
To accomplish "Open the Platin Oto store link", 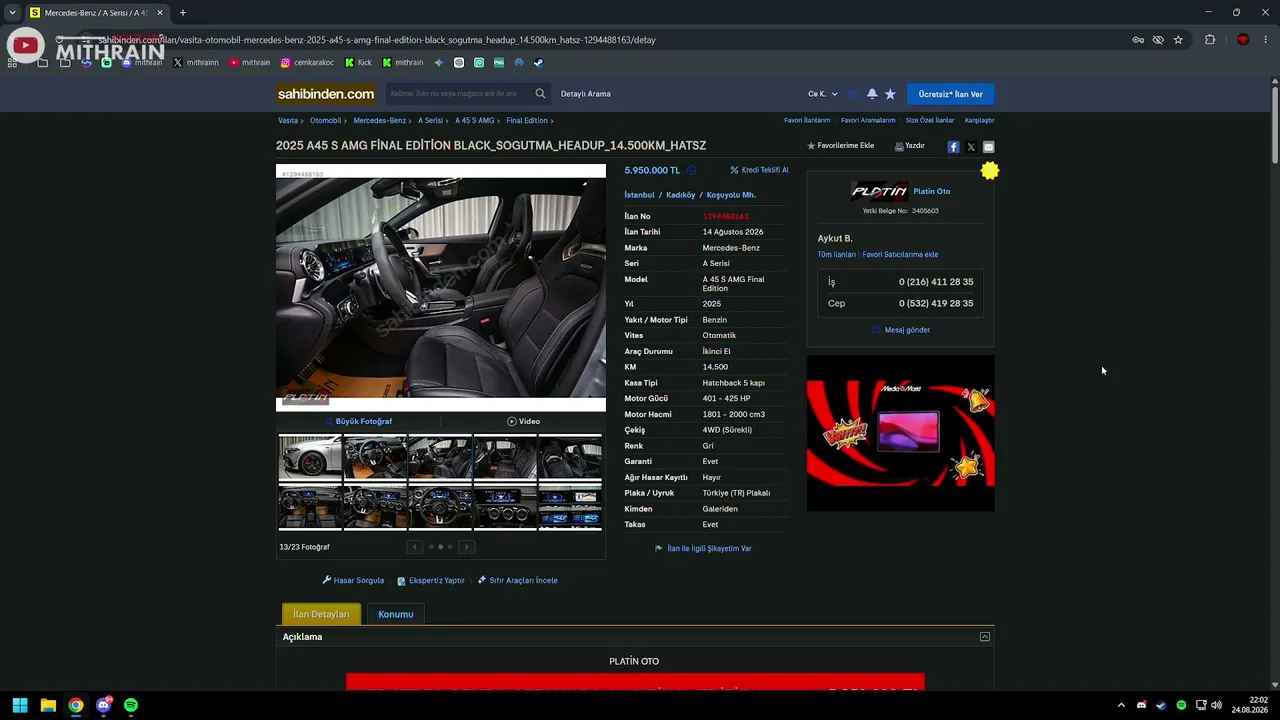I will click(932, 191).
